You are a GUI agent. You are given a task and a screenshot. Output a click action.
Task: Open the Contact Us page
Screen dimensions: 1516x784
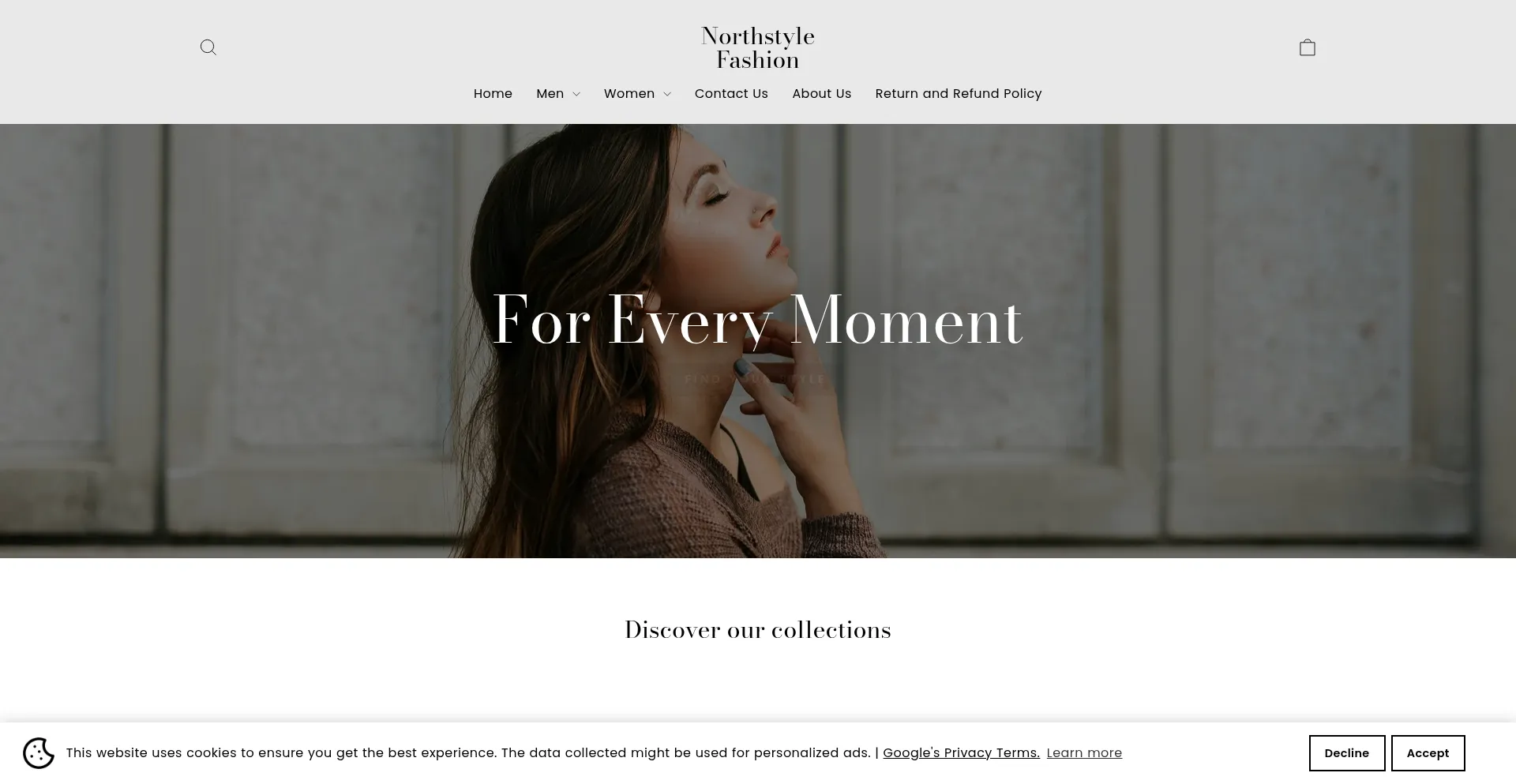coord(731,93)
